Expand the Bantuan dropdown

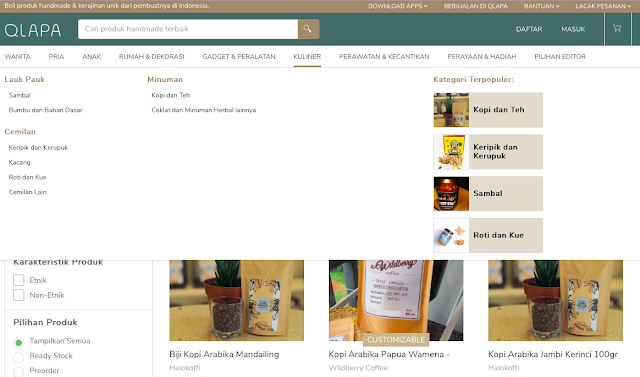[541, 6]
